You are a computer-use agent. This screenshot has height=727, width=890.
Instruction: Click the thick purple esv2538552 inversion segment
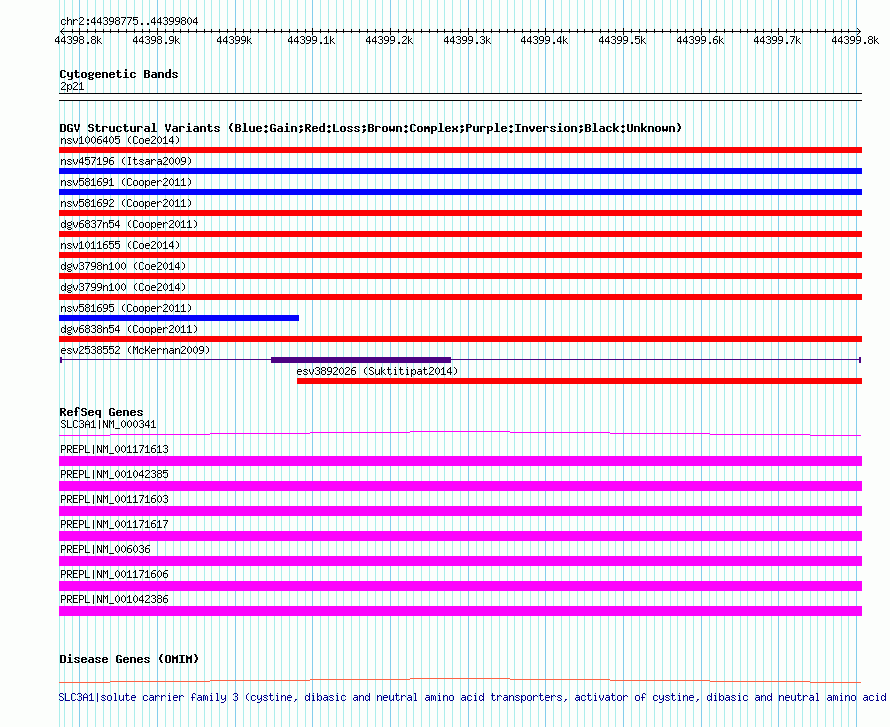coord(361,360)
